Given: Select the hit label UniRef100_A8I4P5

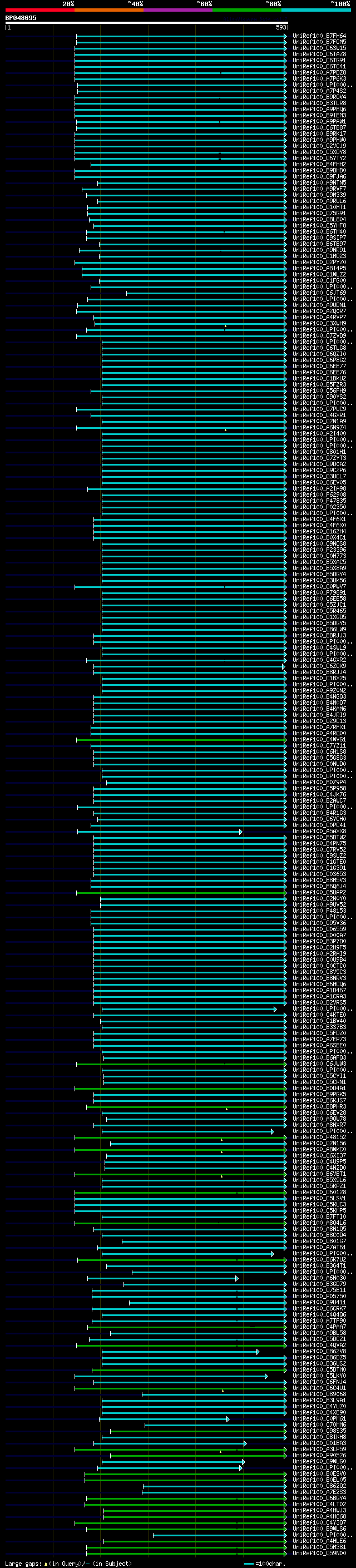Looking at the screenshot, I should click(319, 269).
